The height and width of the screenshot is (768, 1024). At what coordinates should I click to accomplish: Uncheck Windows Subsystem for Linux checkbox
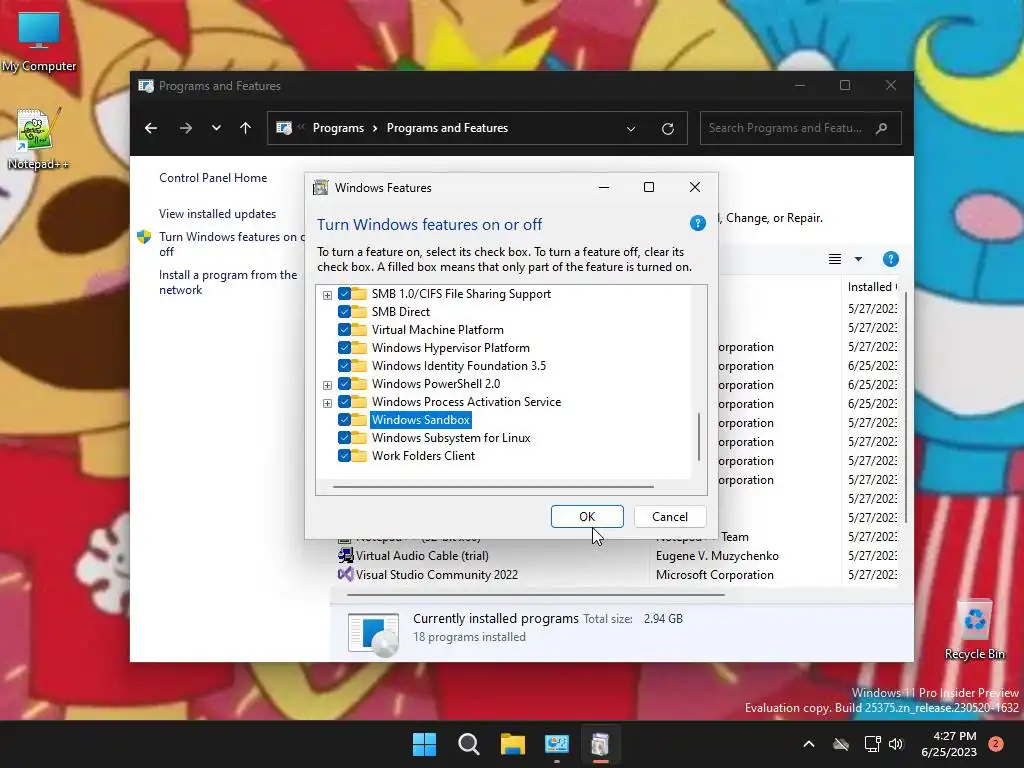coord(344,438)
